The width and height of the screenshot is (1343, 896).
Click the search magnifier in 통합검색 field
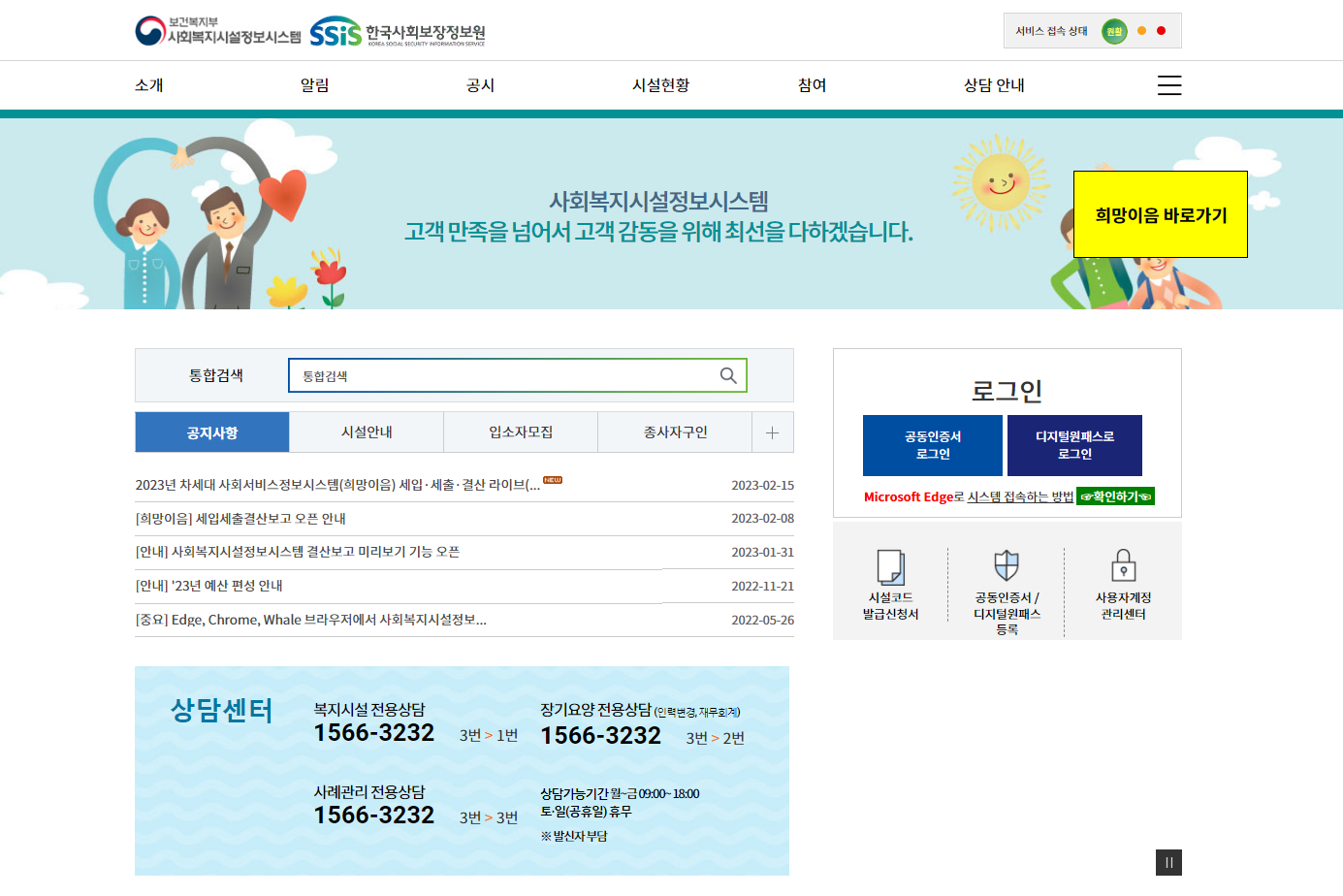[727, 375]
